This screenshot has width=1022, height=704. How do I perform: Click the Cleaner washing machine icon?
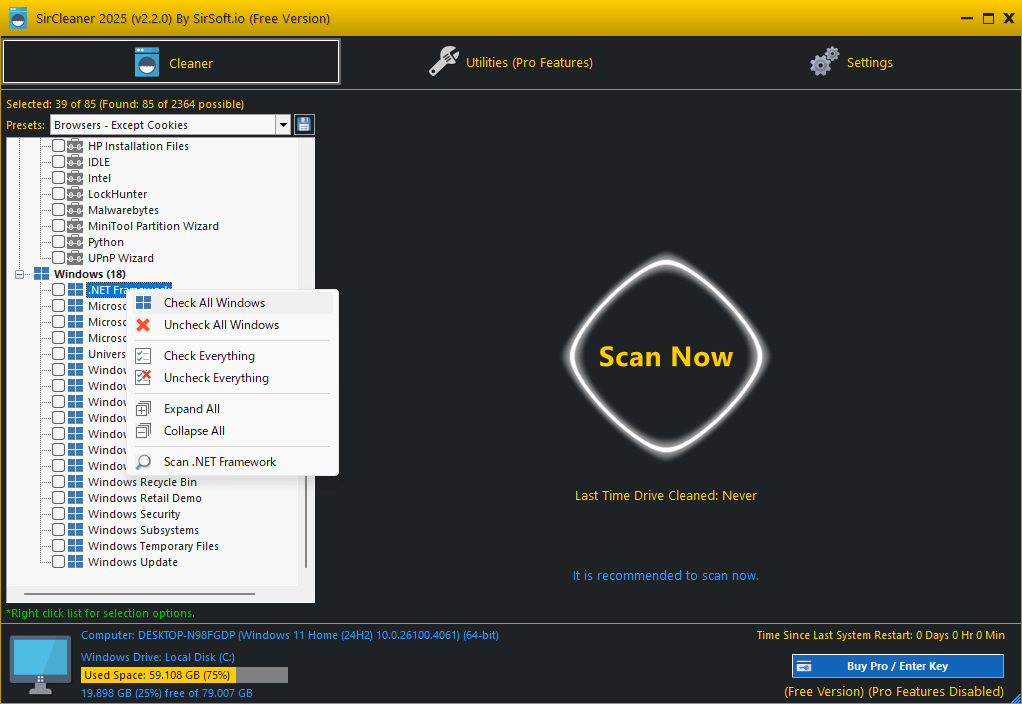click(147, 63)
